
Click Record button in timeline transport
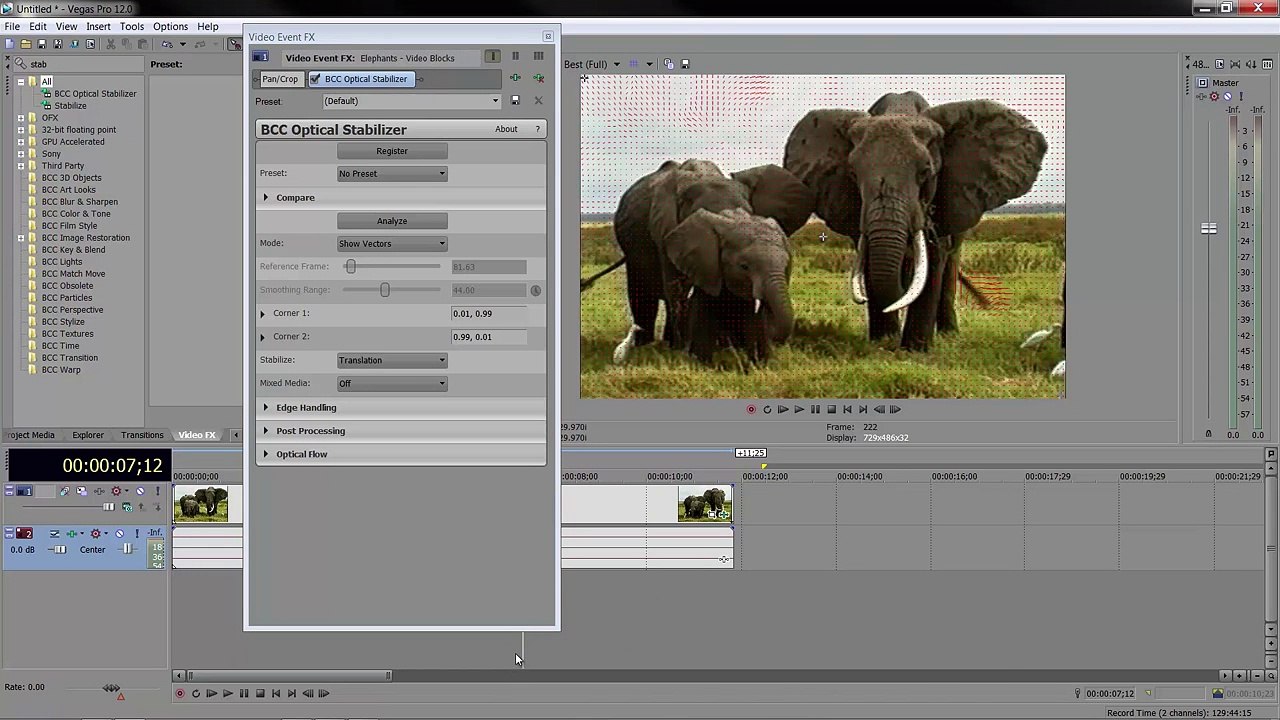pyautogui.click(x=180, y=693)
